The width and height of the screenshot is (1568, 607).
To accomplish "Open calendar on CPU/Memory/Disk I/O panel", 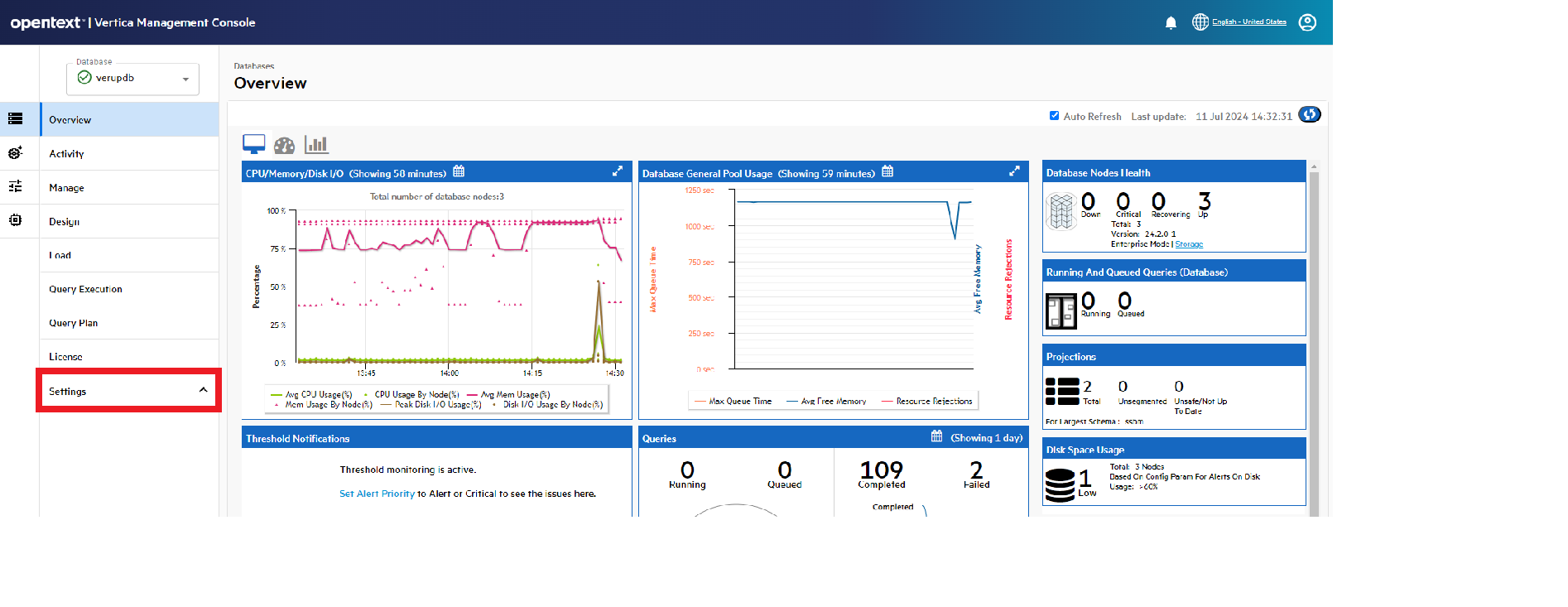I will pos(459,172).
